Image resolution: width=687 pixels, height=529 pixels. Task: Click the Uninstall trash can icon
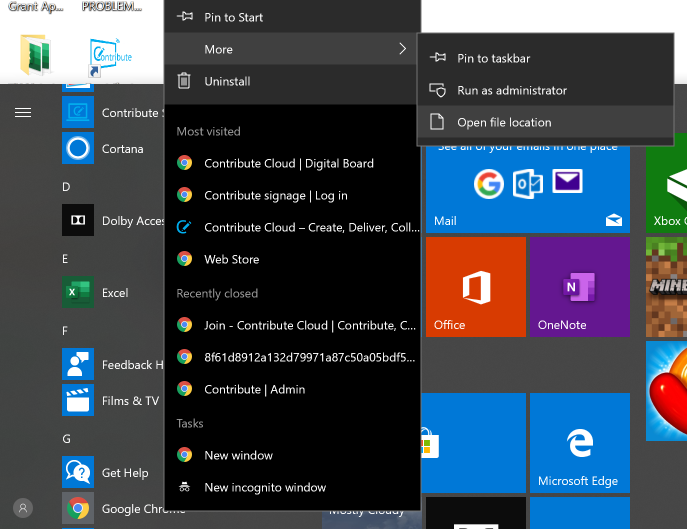184,81
